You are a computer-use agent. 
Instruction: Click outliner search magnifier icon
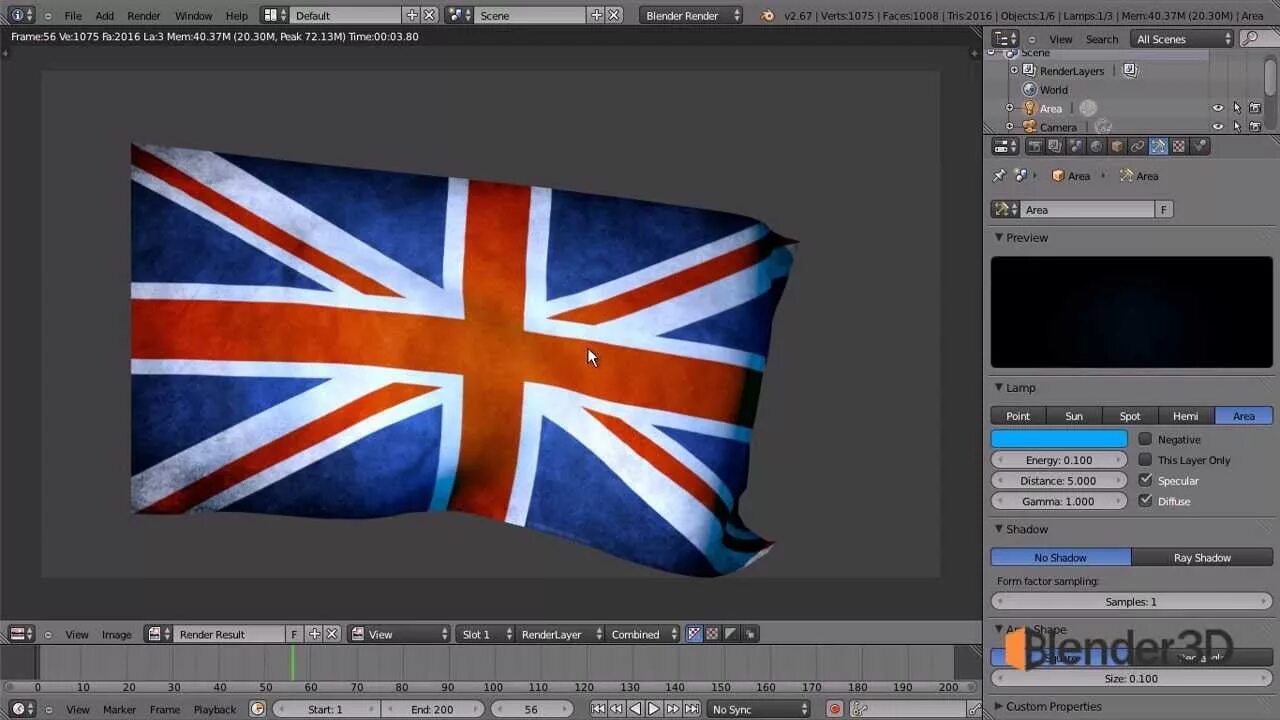tap(1251, 38)
